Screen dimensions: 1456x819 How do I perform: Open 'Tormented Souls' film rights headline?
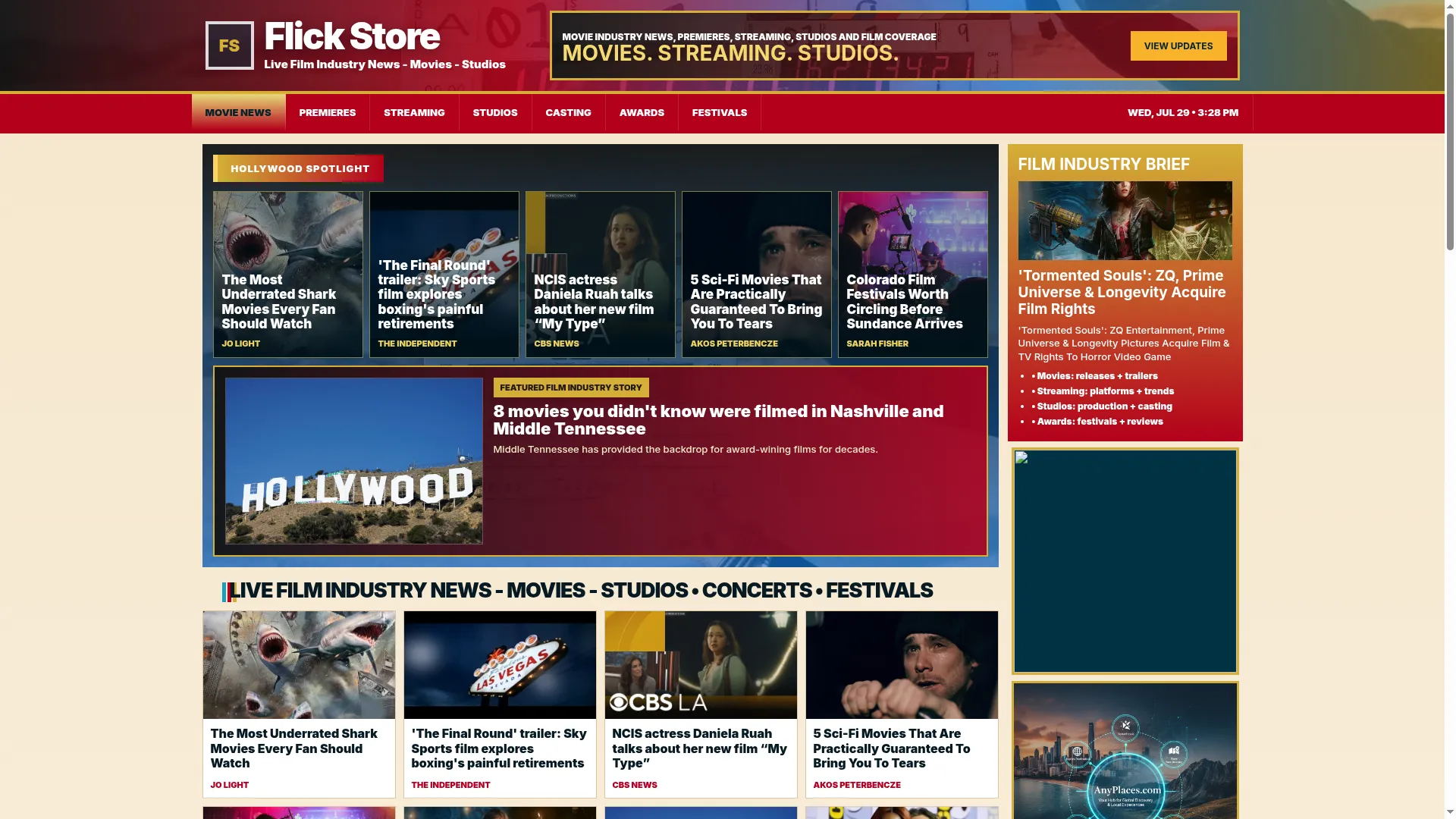[x=1122, y=293]
